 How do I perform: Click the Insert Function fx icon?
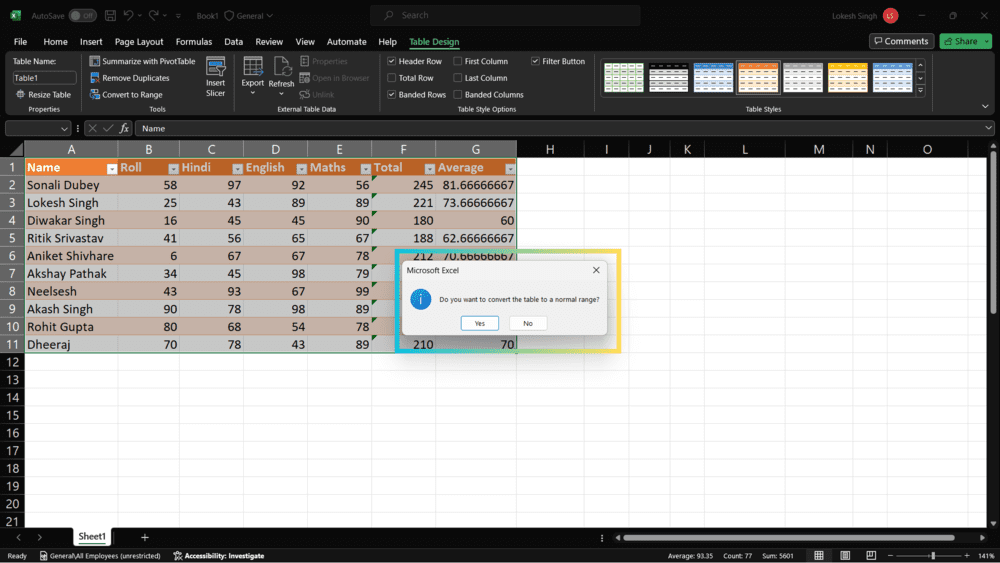124,129
